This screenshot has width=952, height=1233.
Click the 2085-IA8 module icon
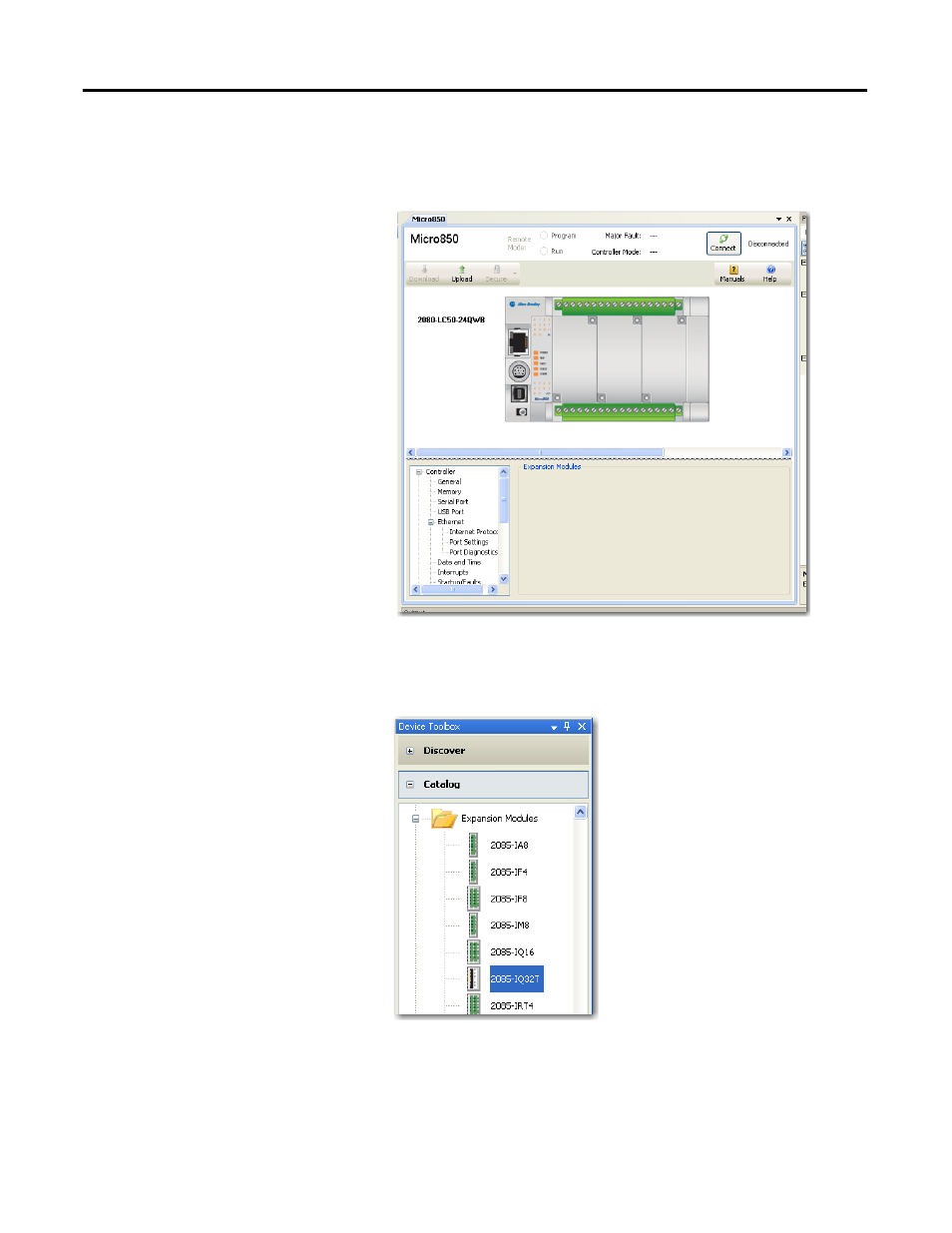pos(474,845)
